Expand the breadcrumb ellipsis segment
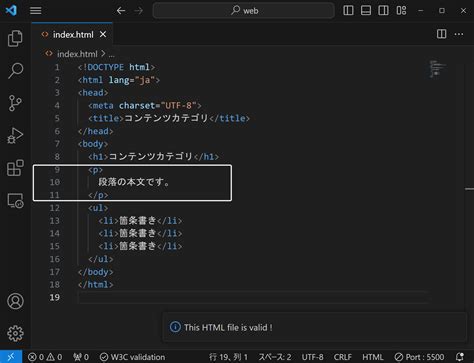Image resolution: width=474 pixels, height=363 pixels. click(x=111, y=54)
